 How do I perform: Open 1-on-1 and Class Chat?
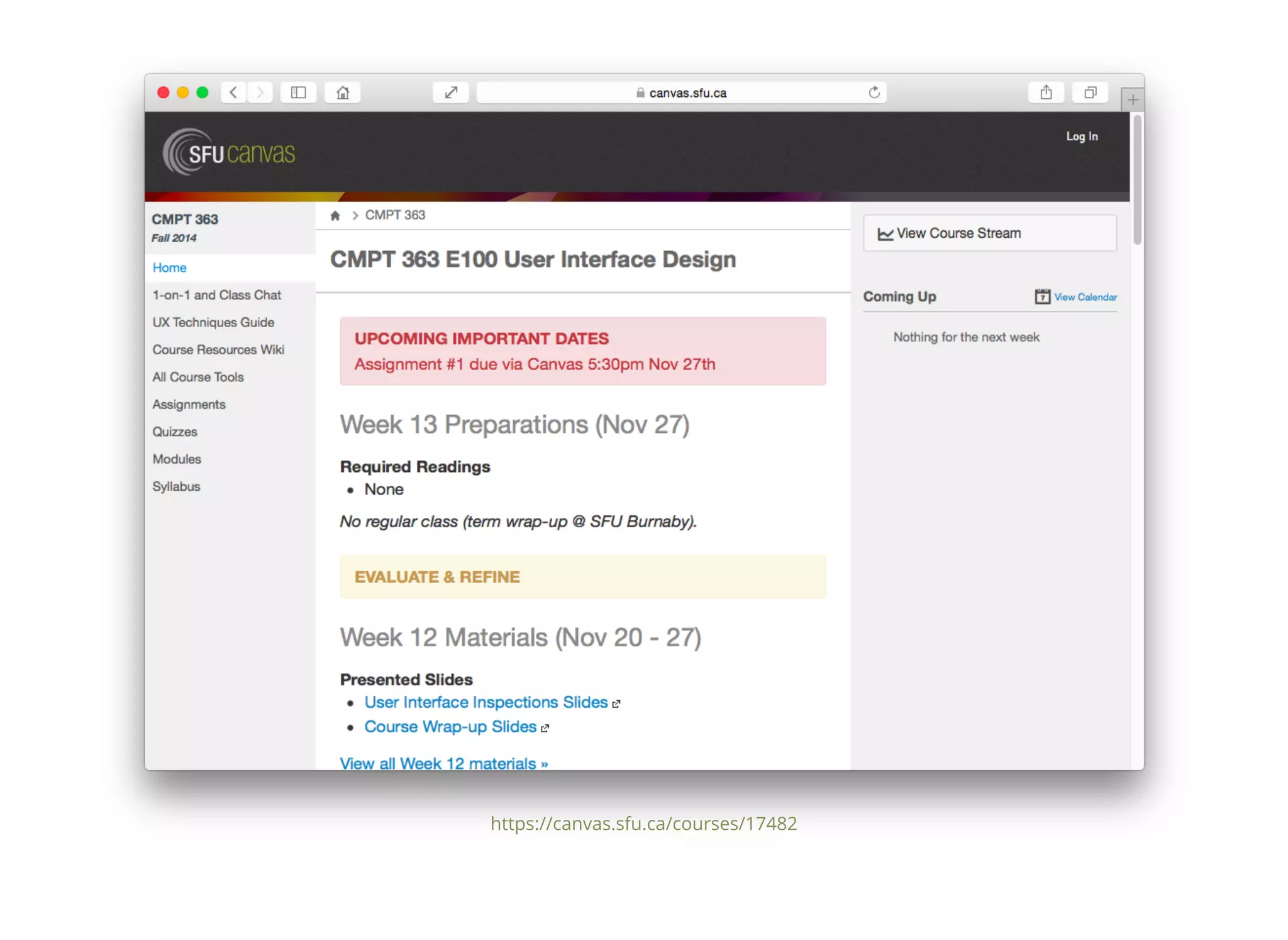pyautogui.click(x=216, y=295)
